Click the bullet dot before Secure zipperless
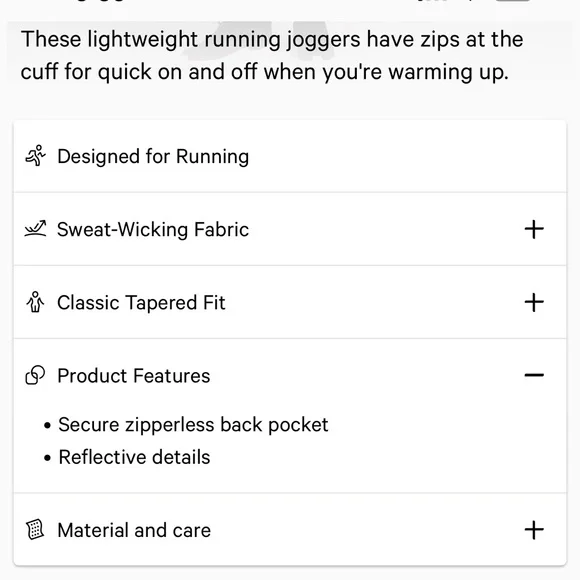Viewport: 580px width, 580px height. pyautogui.click(x=47, y=425)
